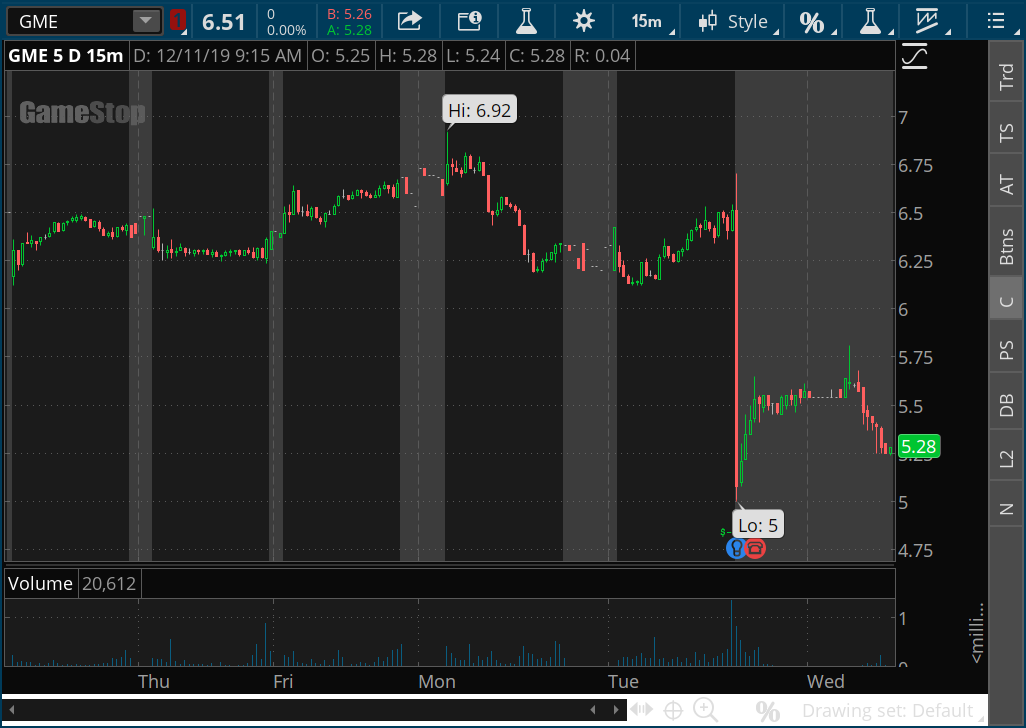
Task: Open the patterns flask icon on right
Action: tap(871, 21)
